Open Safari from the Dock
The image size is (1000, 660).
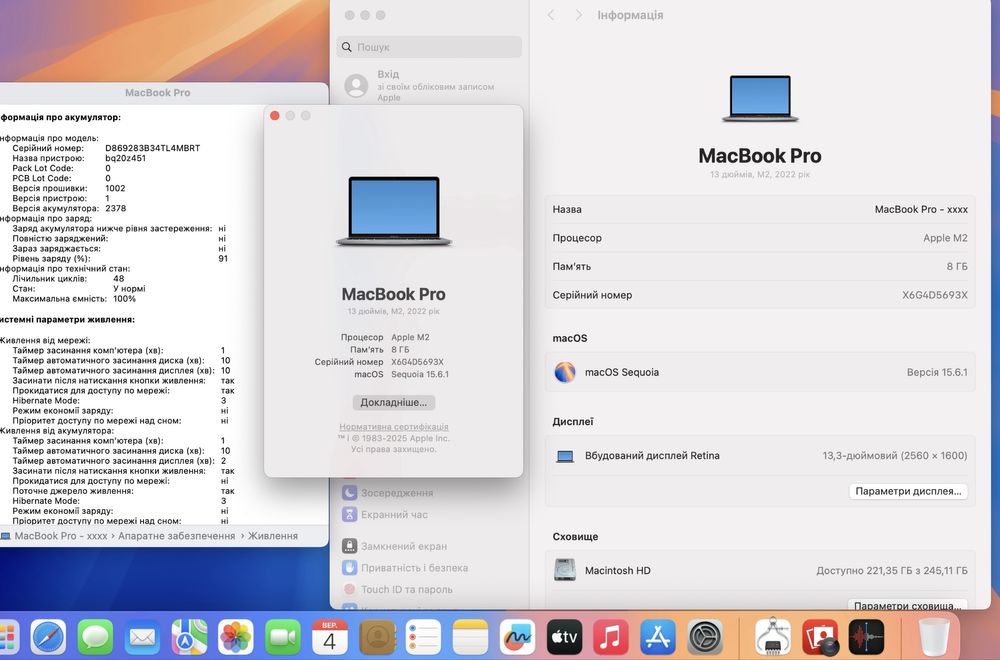(x=48, y=636)
